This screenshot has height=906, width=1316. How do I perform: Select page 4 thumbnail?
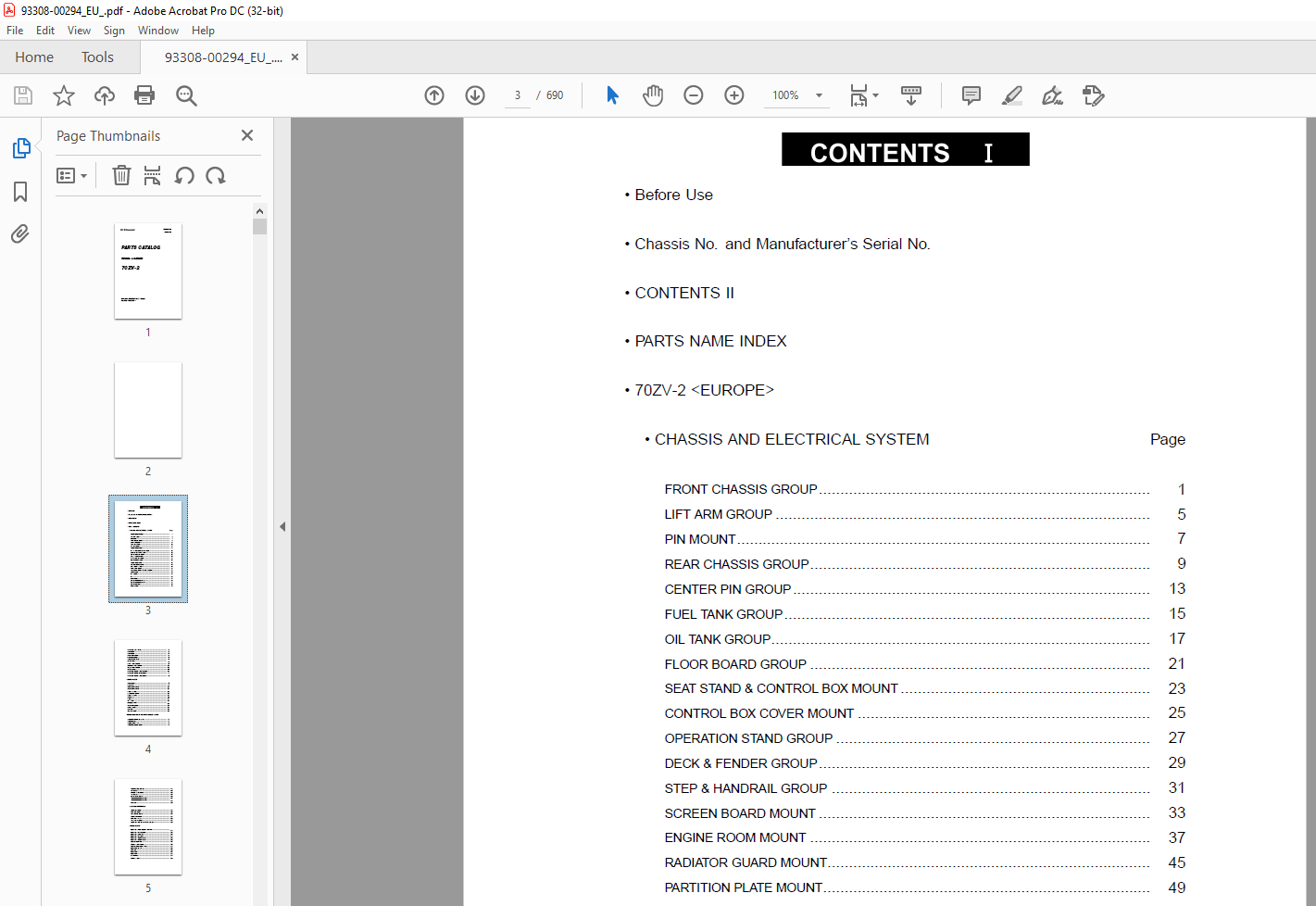148,688
